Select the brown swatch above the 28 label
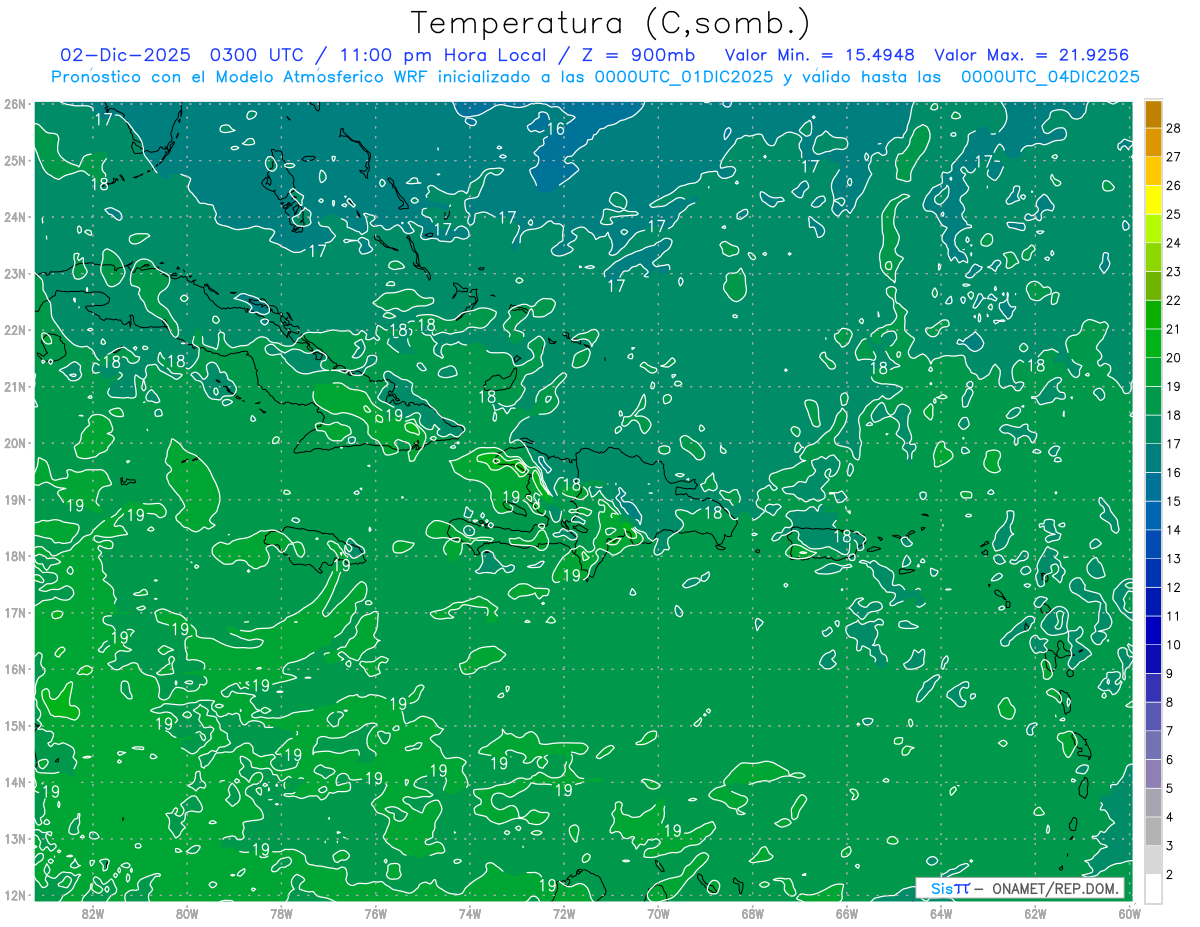This screenshot has height=927, width=1200. [x=1153, y=114]
